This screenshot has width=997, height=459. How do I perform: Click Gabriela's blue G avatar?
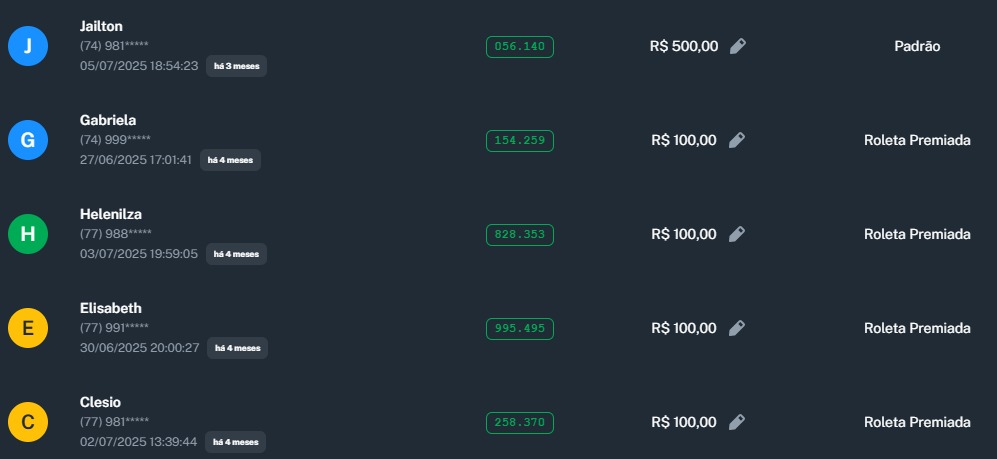(28, 140)
